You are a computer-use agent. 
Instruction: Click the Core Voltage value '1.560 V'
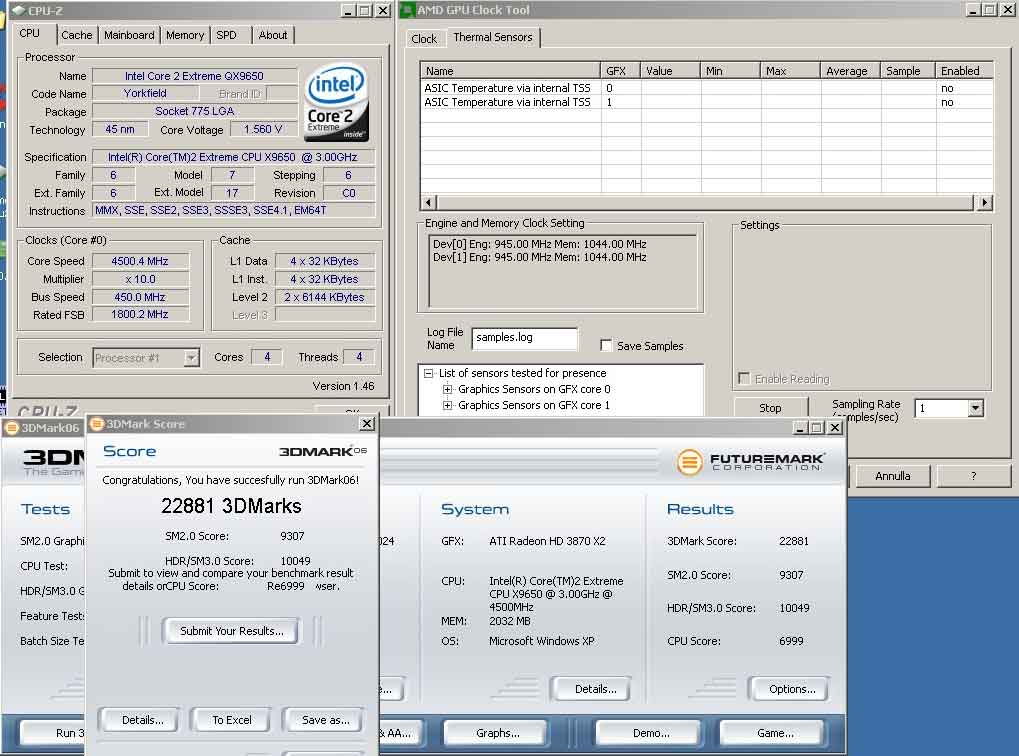click(263, 129)
